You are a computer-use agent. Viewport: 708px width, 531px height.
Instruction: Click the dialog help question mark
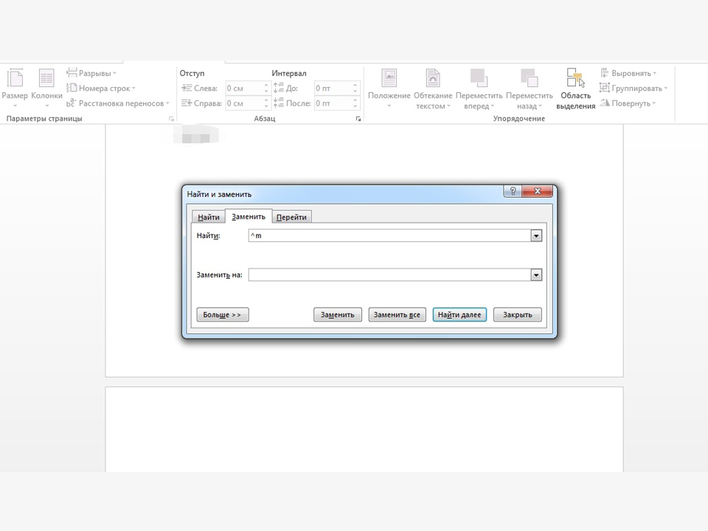coord(512,191)
